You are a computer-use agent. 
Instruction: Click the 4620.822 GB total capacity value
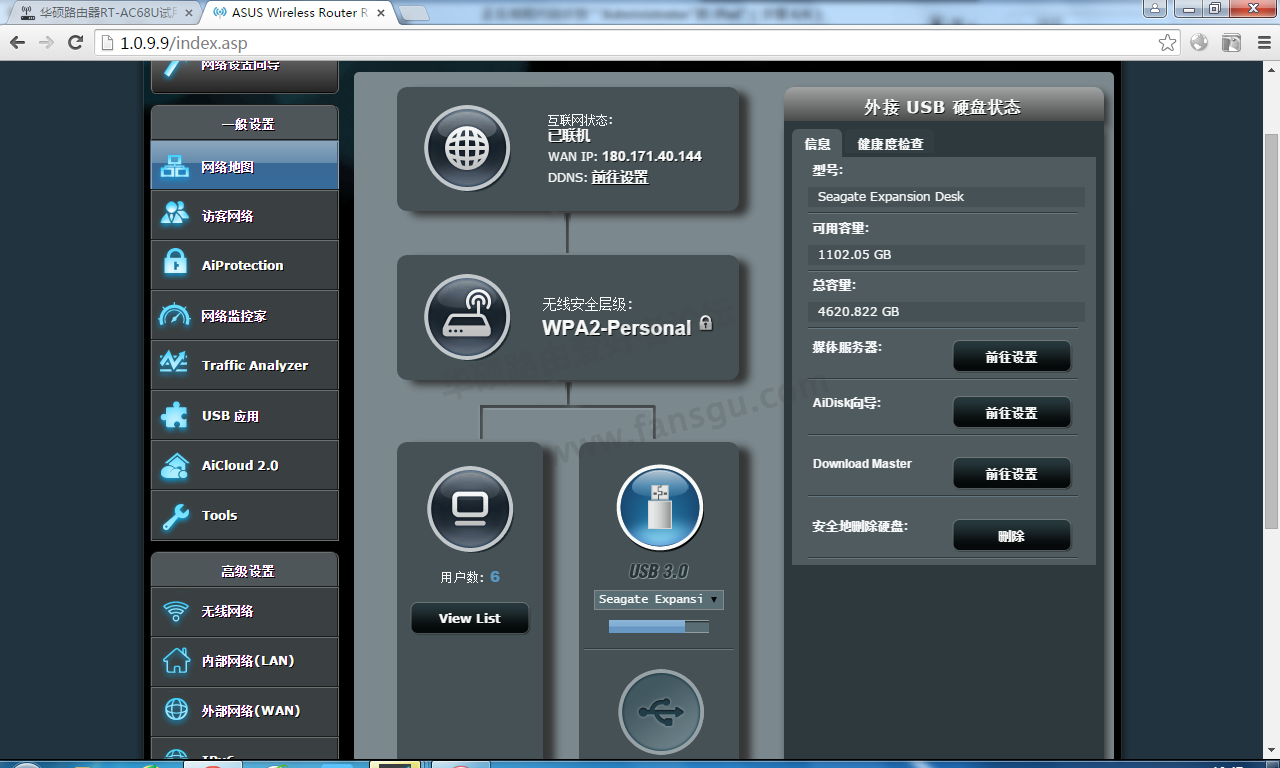858,311
